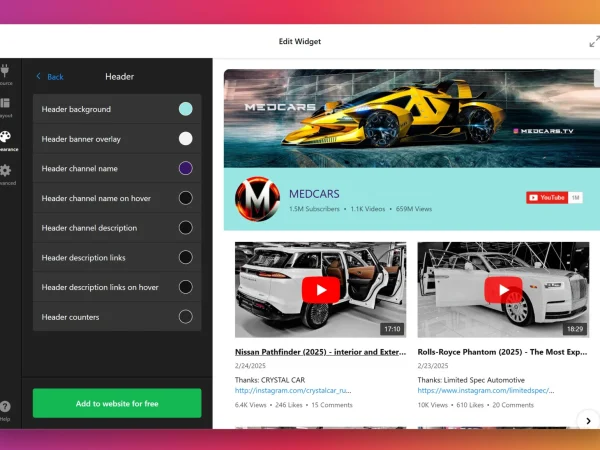Play the Nissan Pathfinder video
Viewport: 600px width, 450px height.
(321, 290)
